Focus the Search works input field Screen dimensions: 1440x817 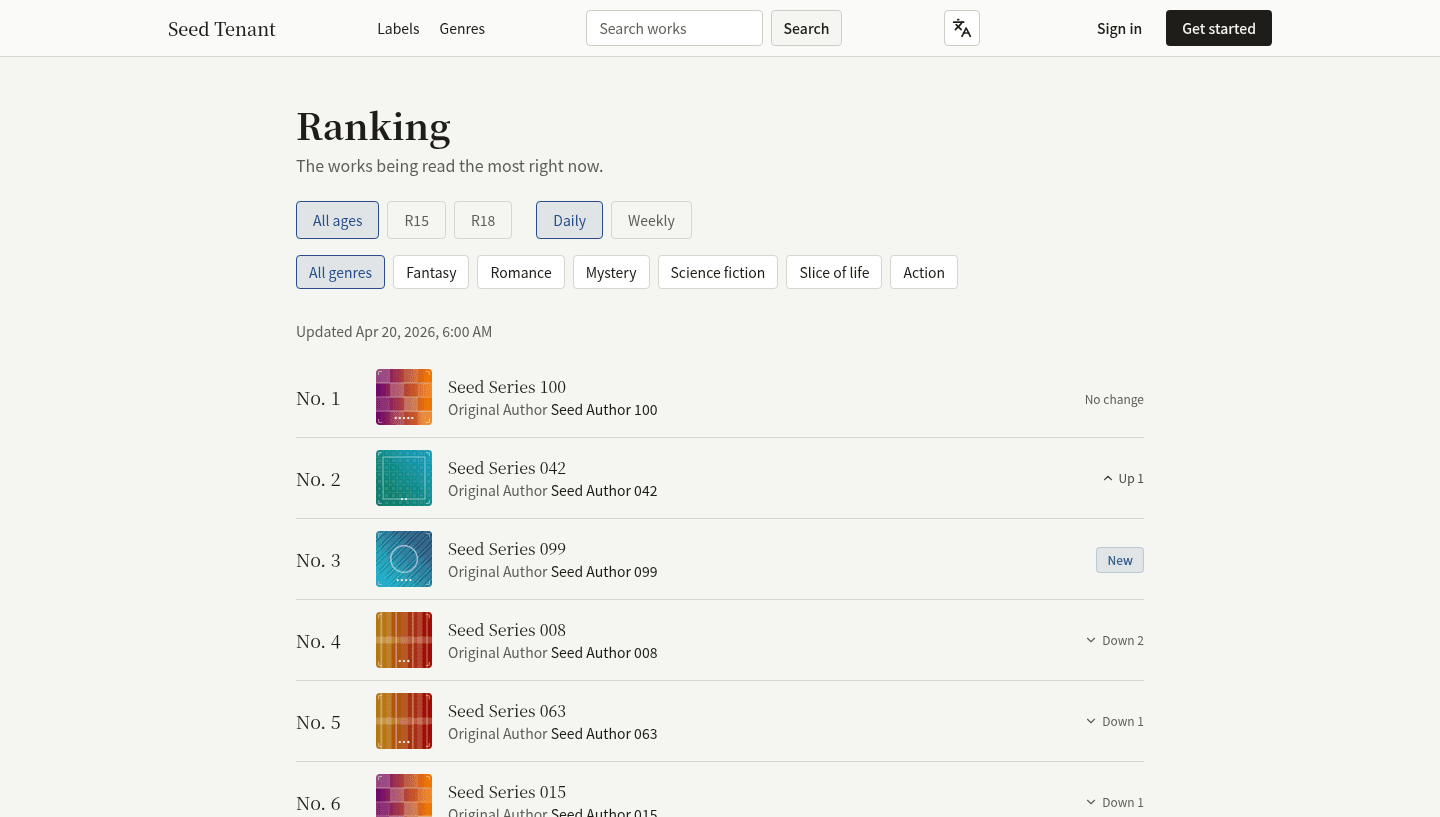(x=674, y=28)
